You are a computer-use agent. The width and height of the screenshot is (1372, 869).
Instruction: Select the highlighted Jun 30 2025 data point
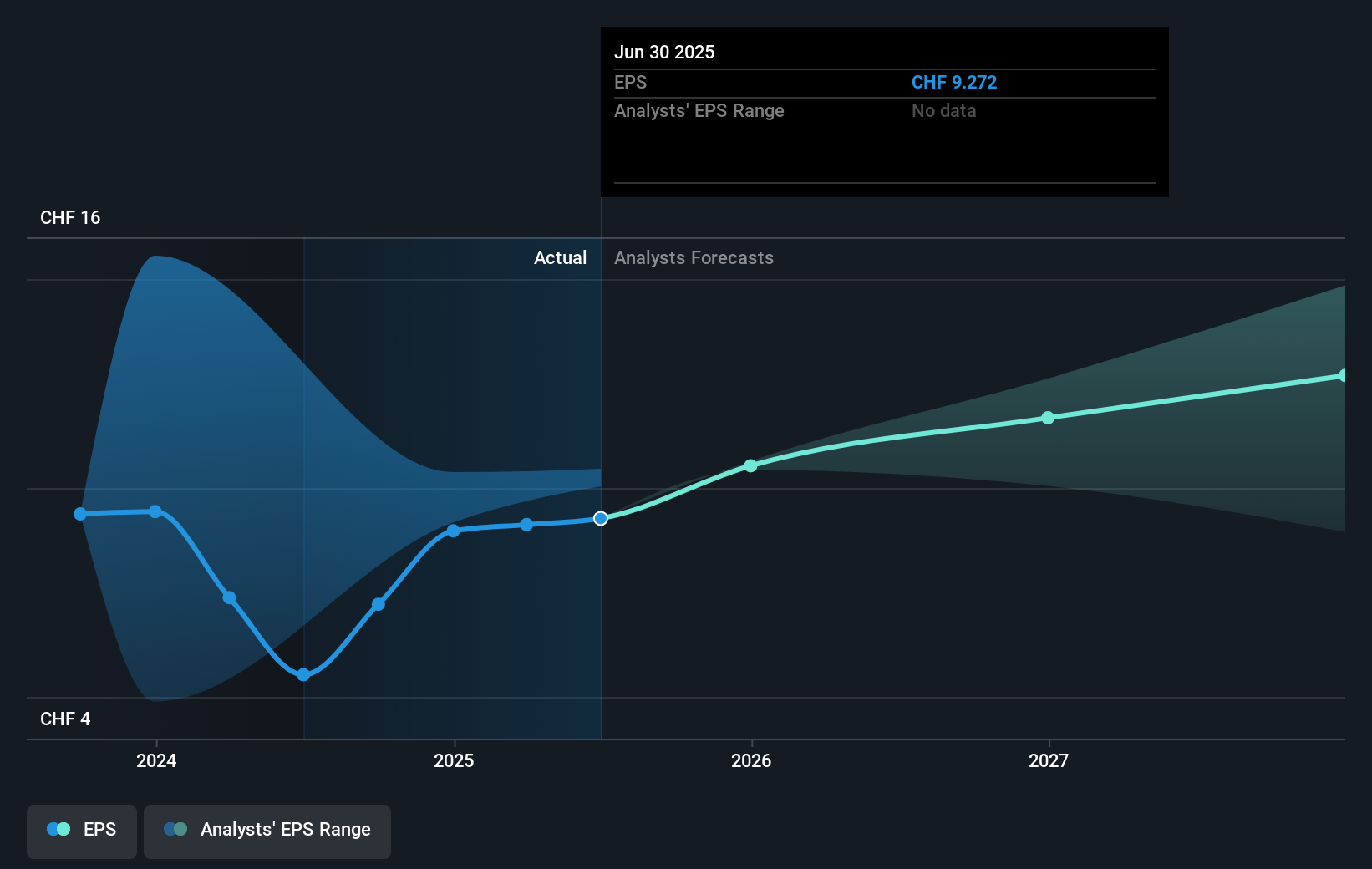[600, 518]
